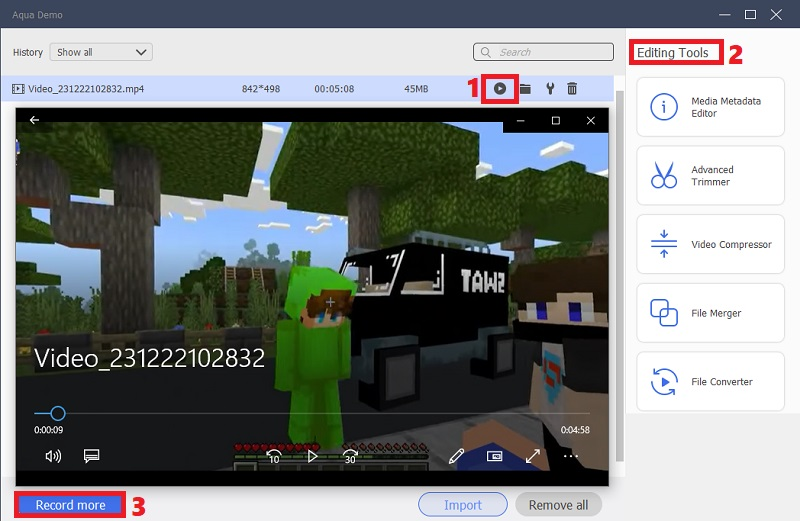The width and height of the screenshot is (800, 521).
Task: Open the File Converter tool
Action: click(710, 382)
